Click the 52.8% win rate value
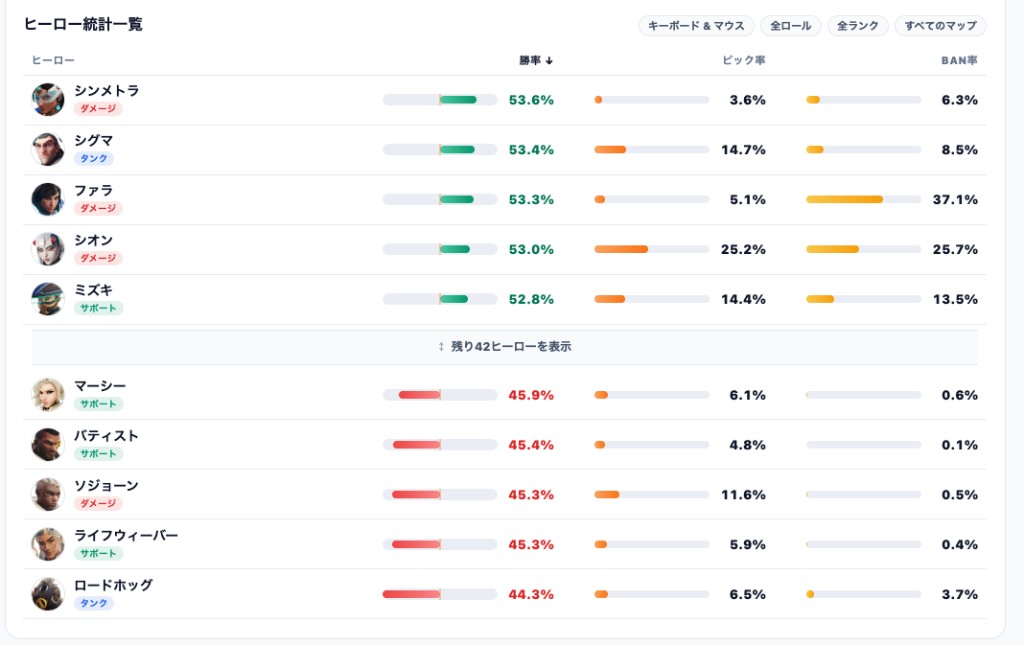 [x=531, y=299]
